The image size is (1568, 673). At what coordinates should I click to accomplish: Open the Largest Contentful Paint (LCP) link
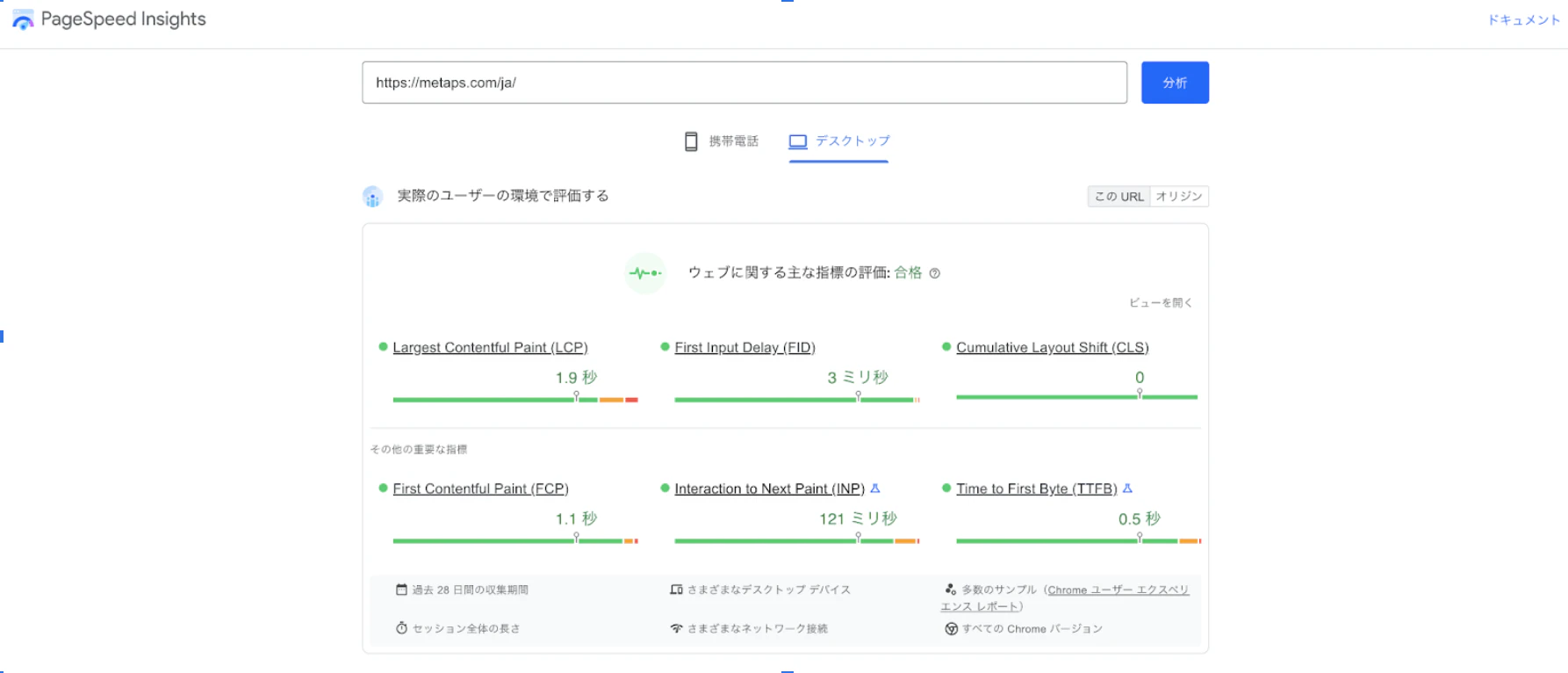click(x=490, y=348)
